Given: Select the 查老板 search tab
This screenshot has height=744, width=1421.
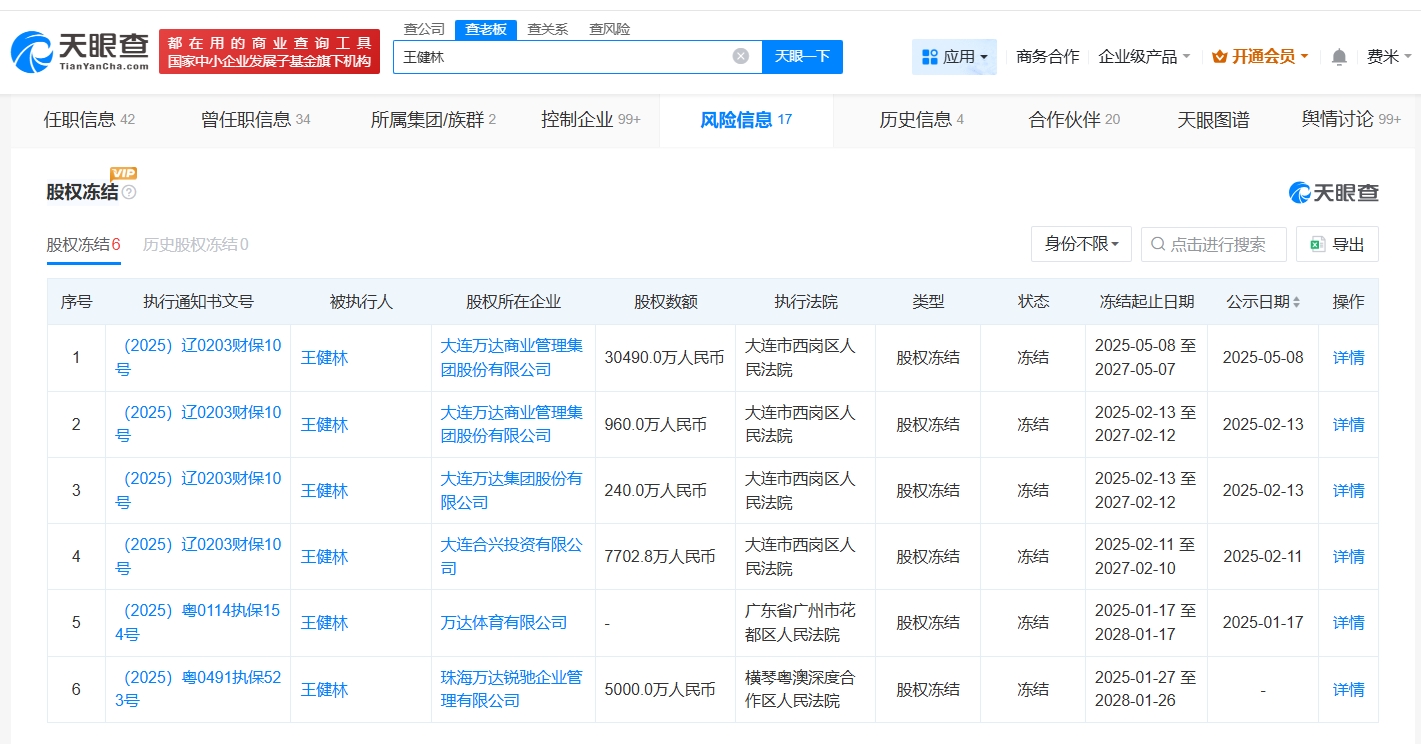Looking at the screenshot, I should 486,29.
